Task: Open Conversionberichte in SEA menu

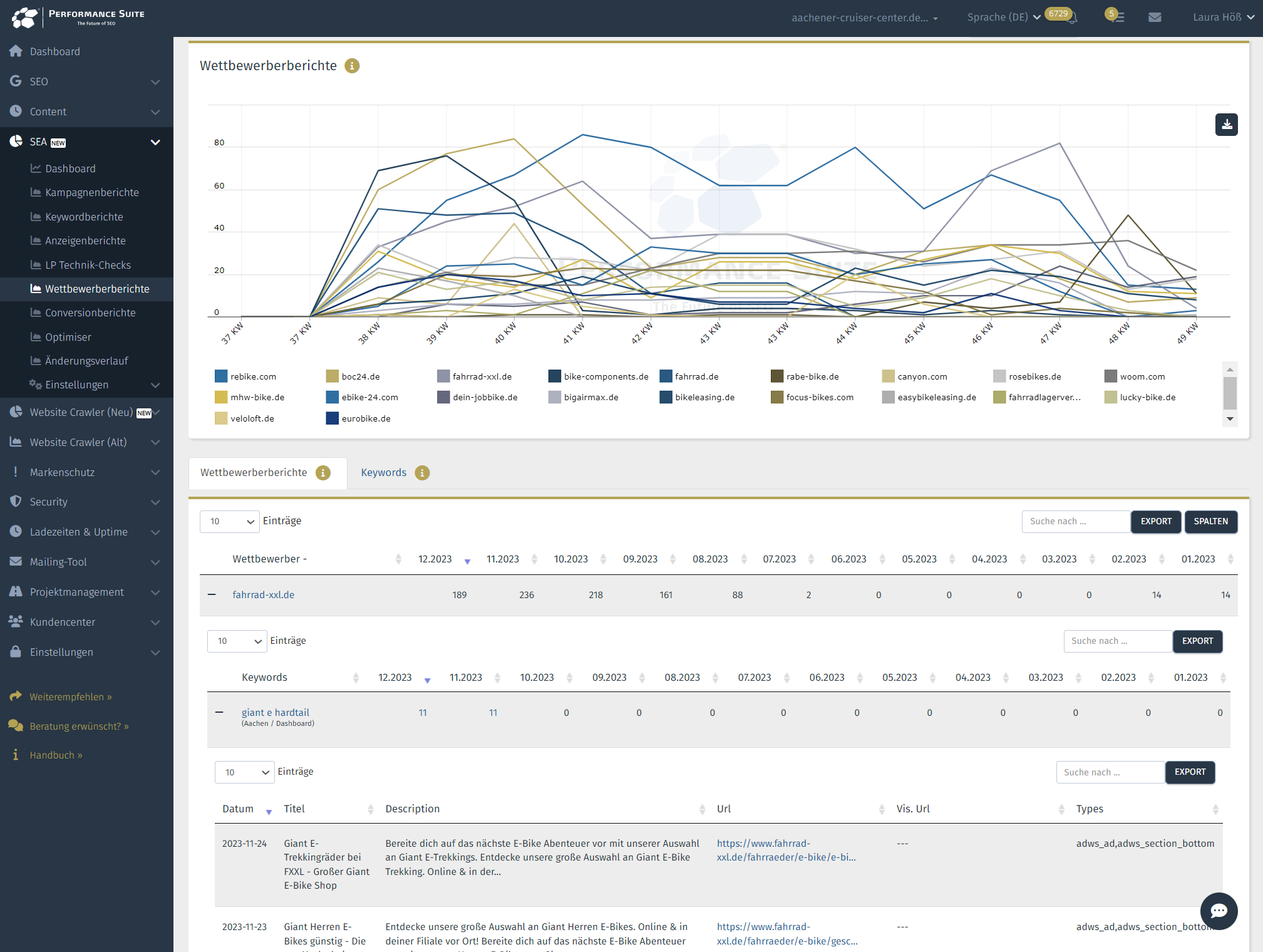Action: pyautogui.click(x=90, y=313)
